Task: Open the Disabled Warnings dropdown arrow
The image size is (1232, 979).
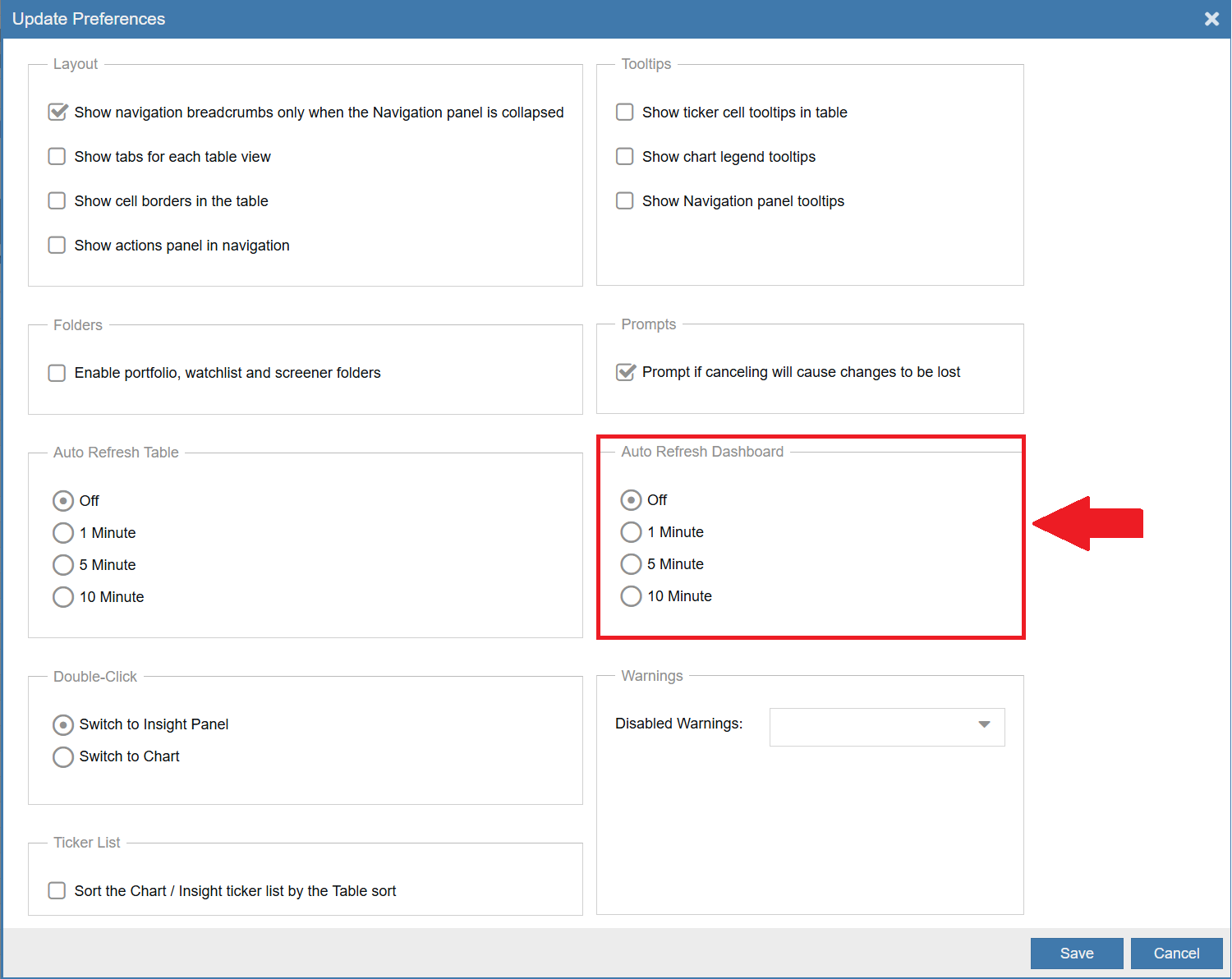Action: coord(984,724)
